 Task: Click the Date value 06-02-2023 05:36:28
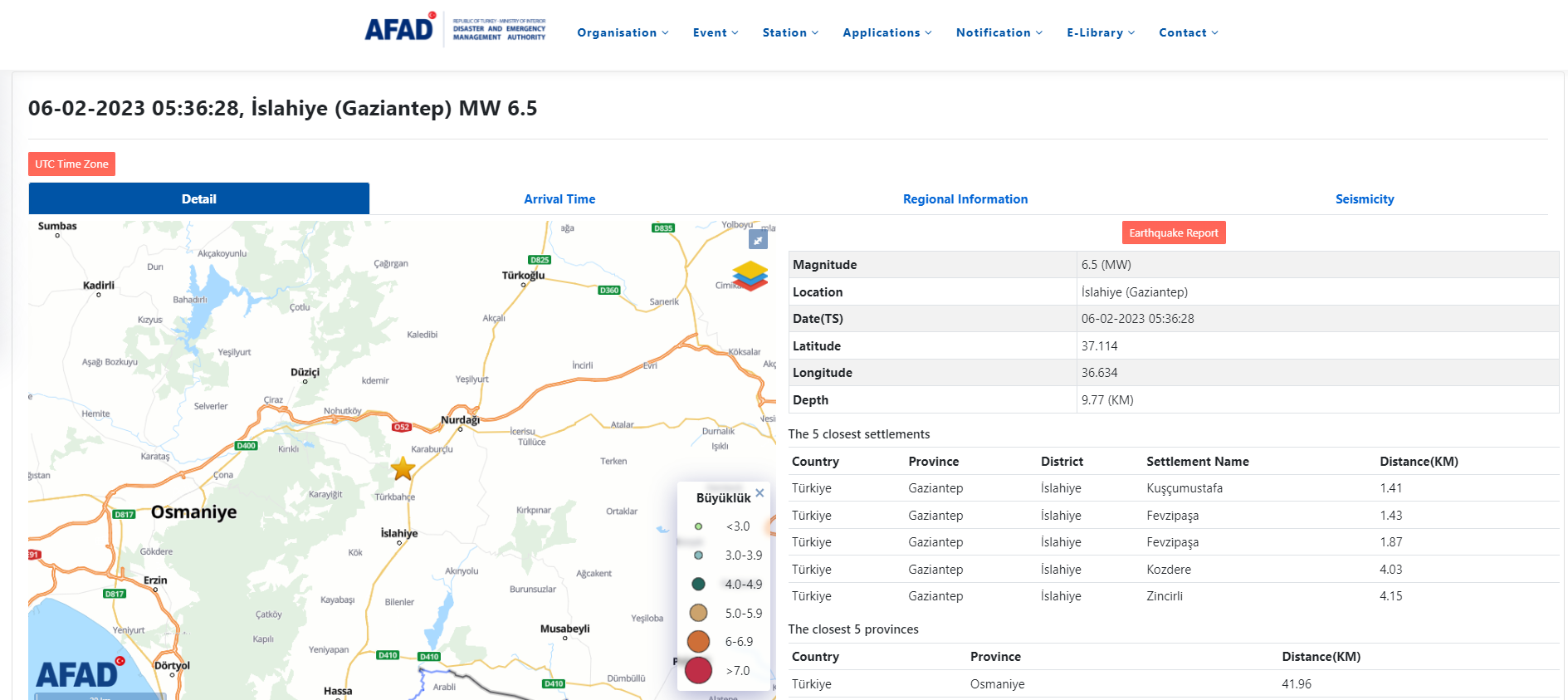(1137, 319)
